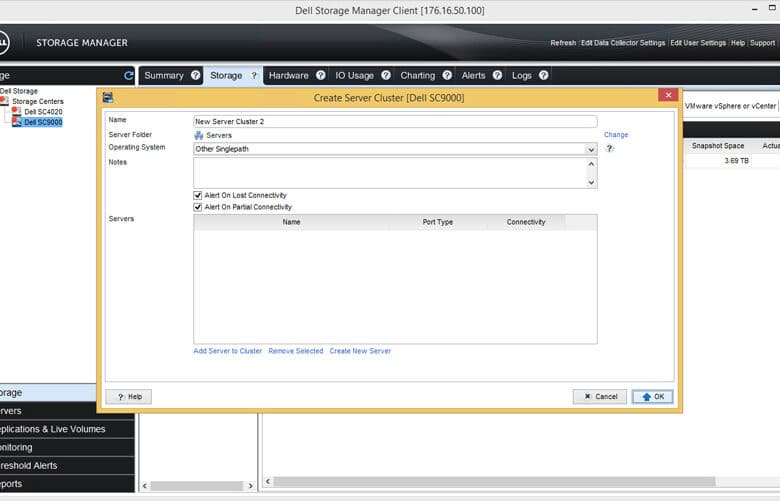Open help icon next to Logs tab
The width and height of the screenshot is (780, 501).
[x=543, y=75]
